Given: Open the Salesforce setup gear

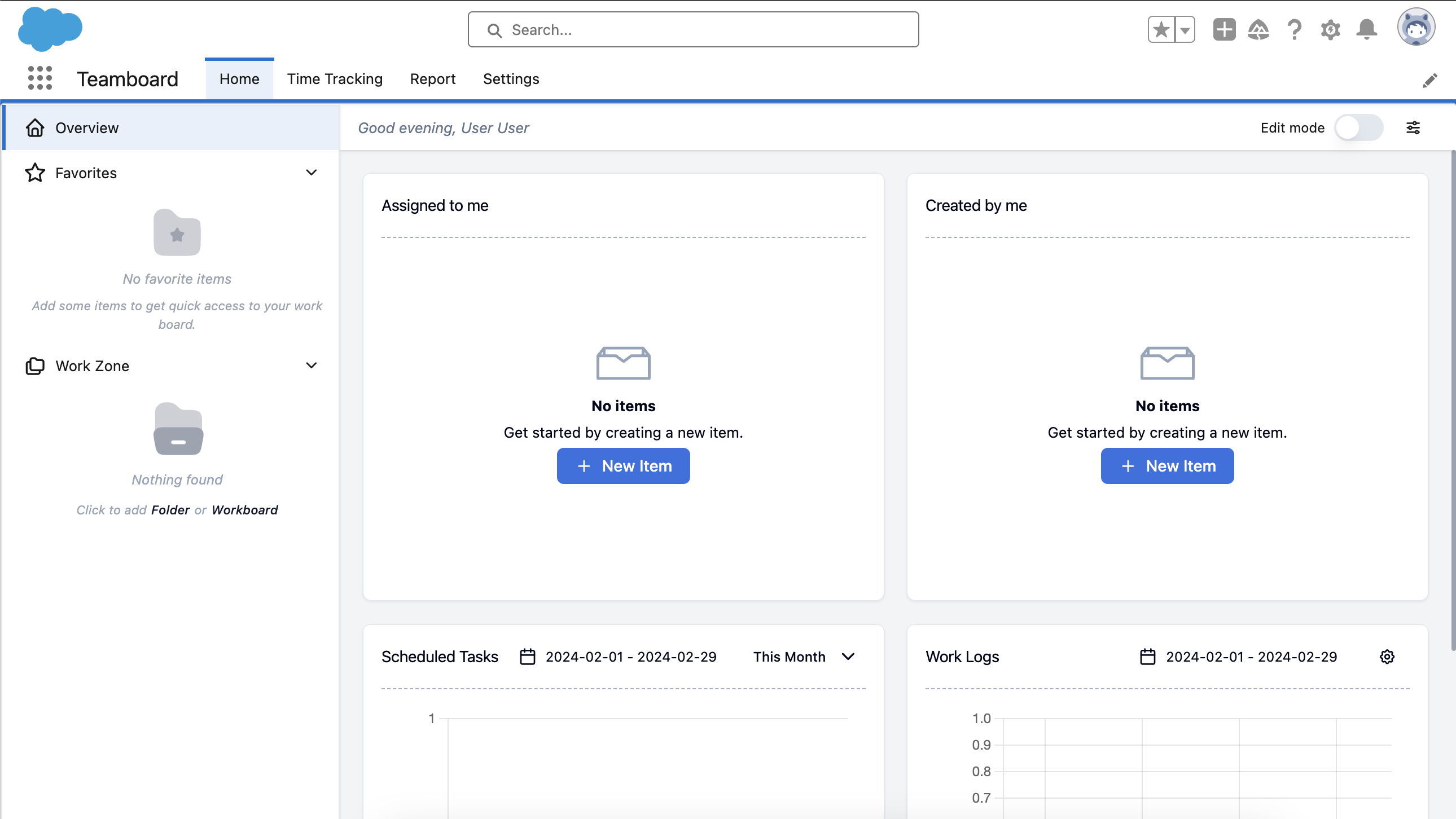Looking at the screenshot, I should (x=1330, y=29).
